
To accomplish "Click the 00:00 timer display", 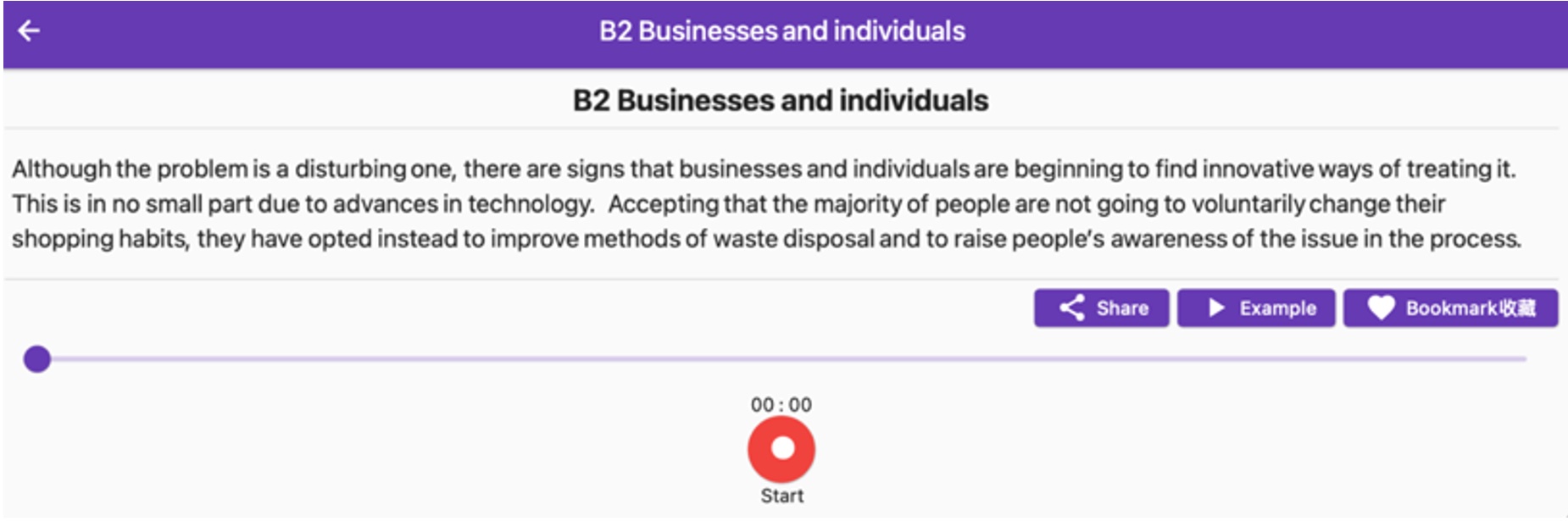I will (781, 405).
